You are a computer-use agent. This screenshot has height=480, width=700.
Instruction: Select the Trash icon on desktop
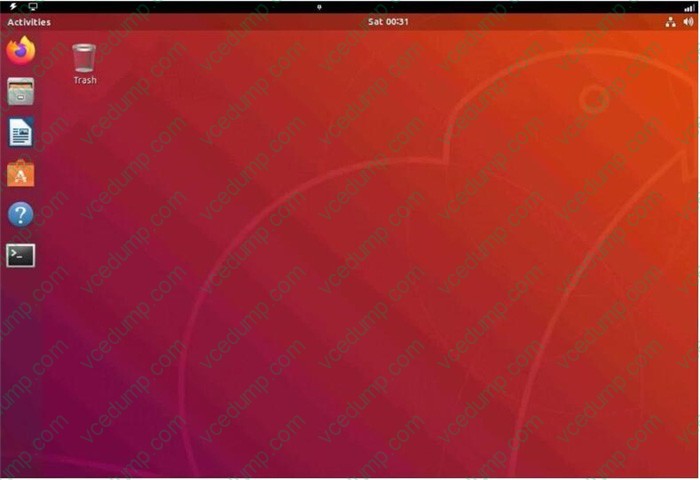85,57
